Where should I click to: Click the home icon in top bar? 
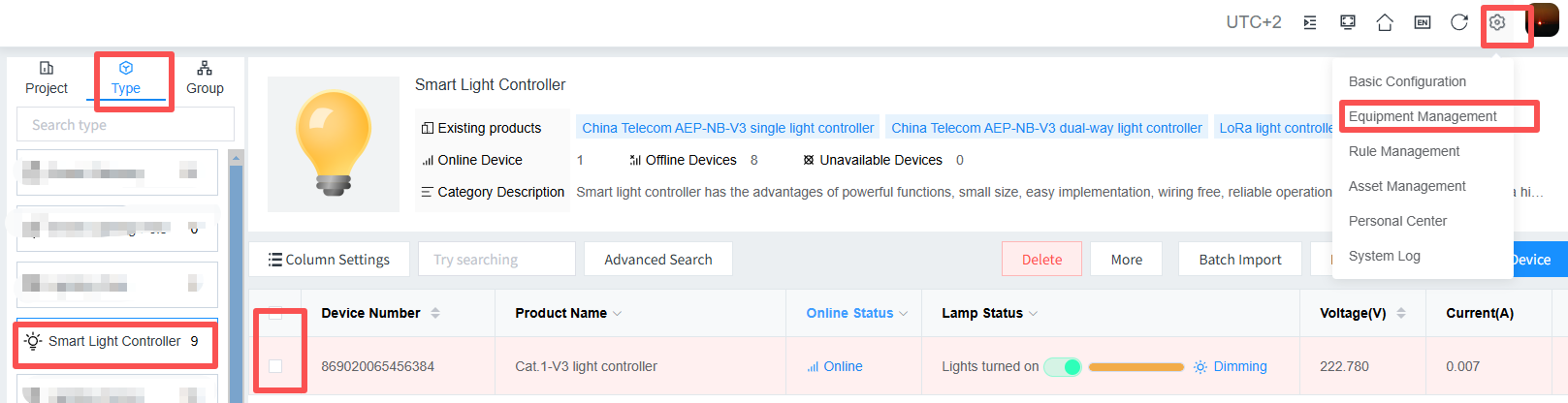[x=1385, y=22]
